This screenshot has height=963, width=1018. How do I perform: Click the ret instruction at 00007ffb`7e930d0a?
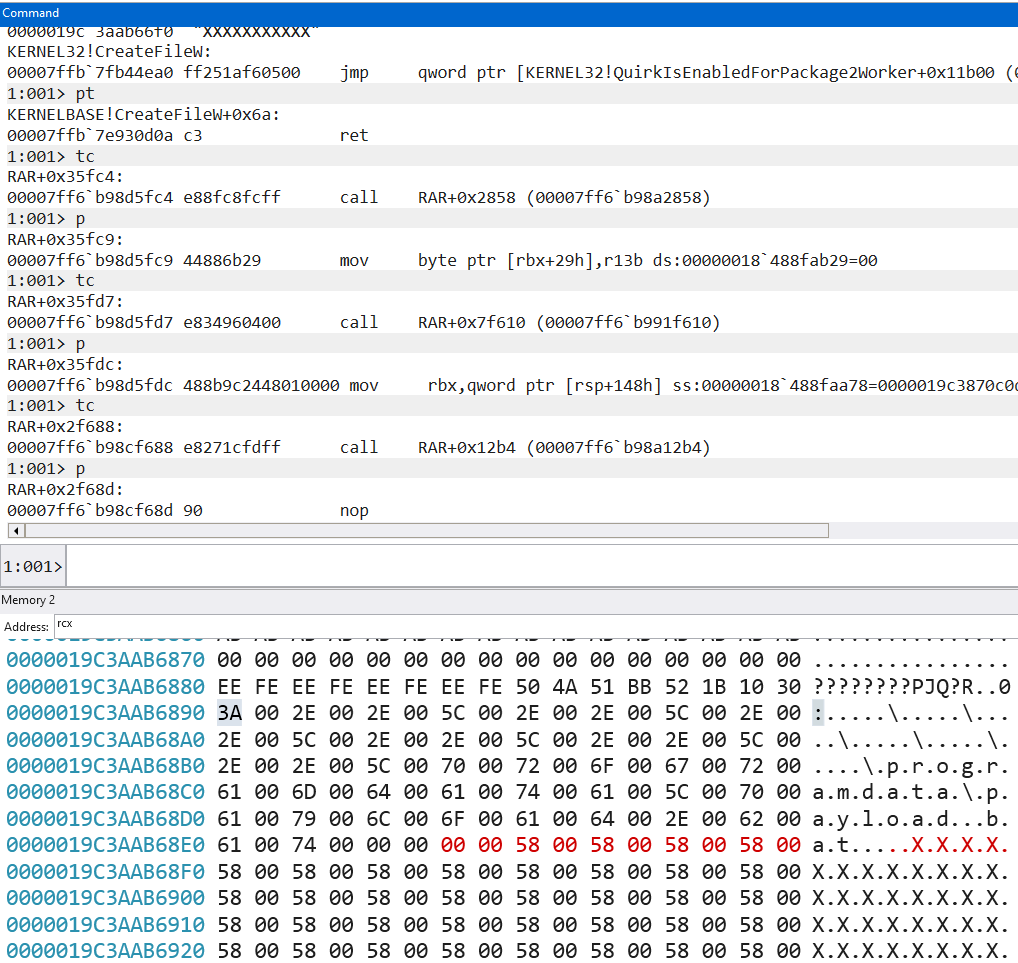pyautogui.click(x=188, y=135)
